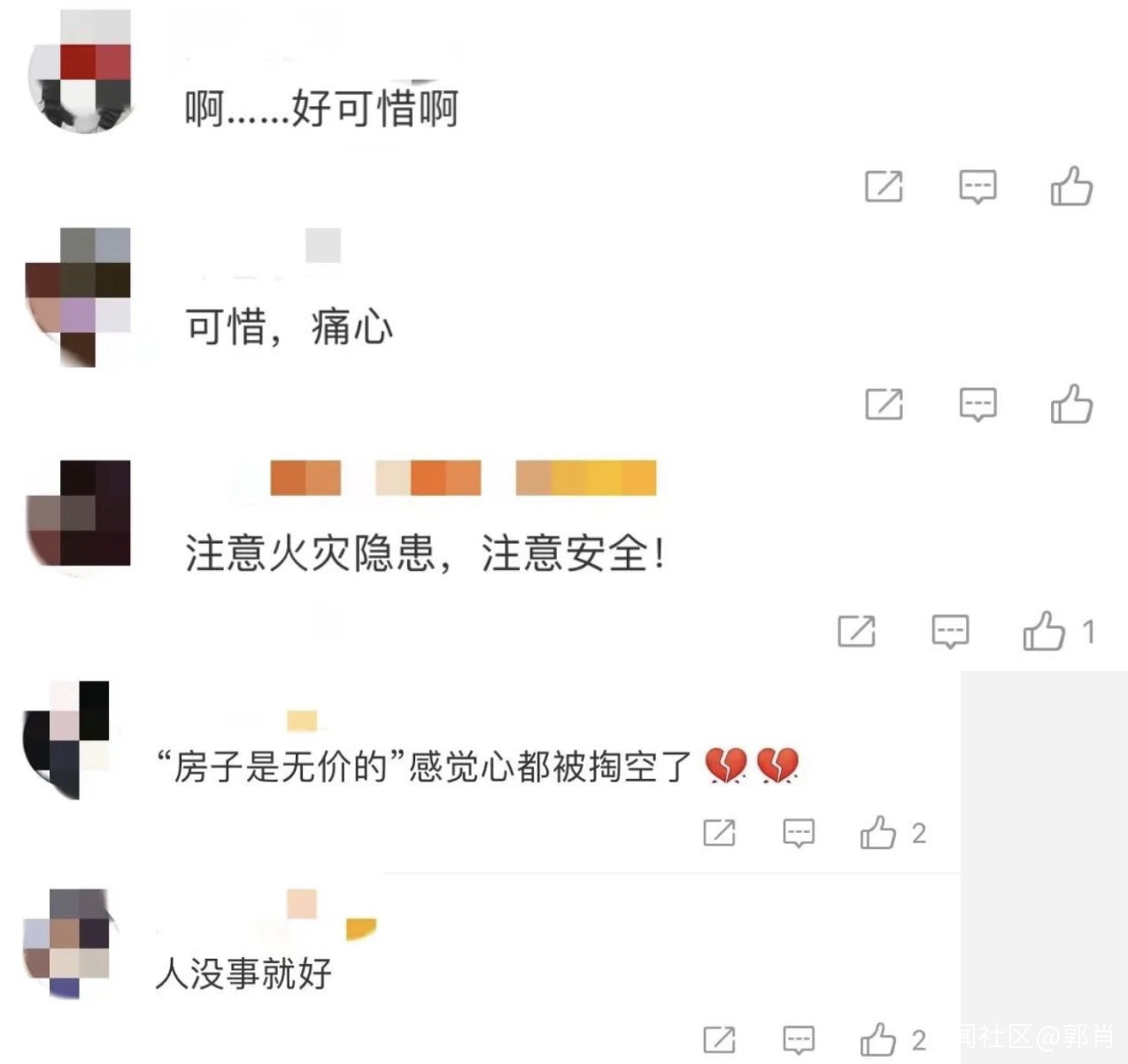Share the comment '人没事就好'
This screenshot has height=1064, width=1128.
(x=719, y=1039)
